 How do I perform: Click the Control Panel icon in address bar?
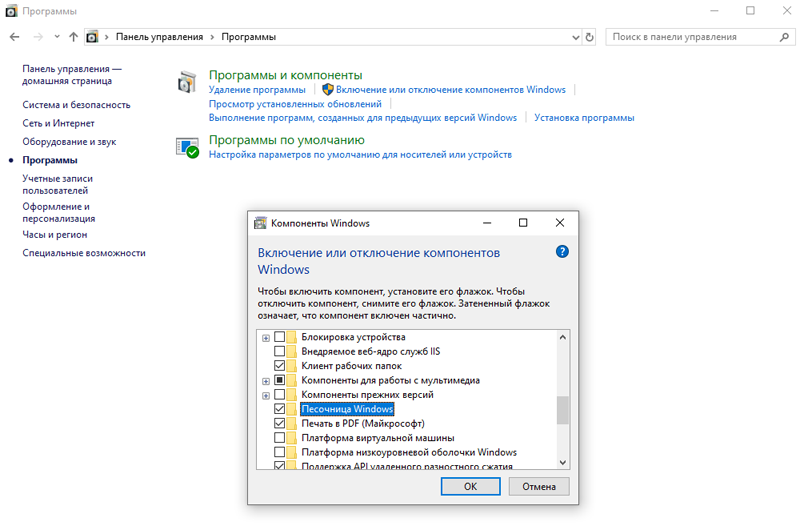pos(93,37)
